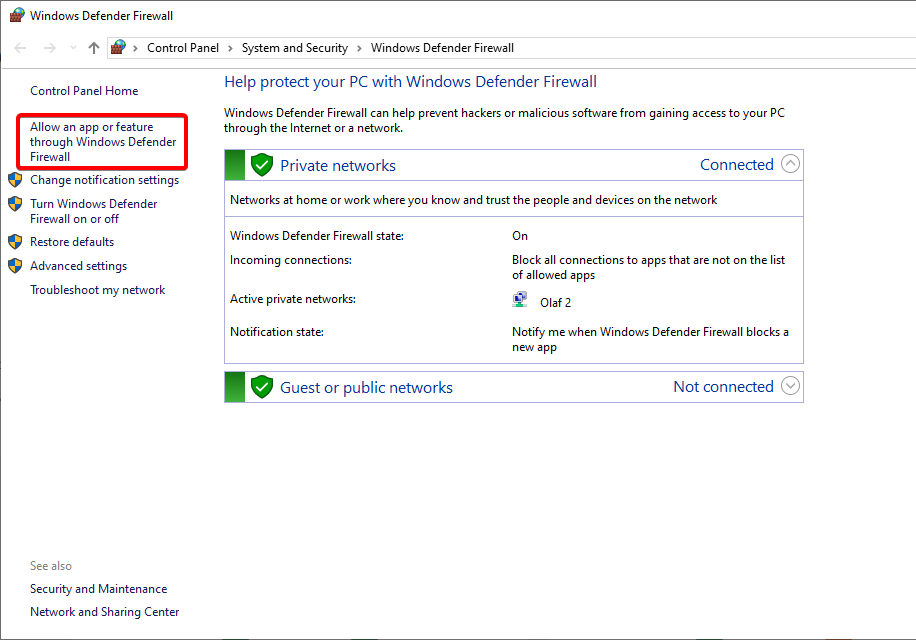The width and height of the screenshot is (916, 640).
Task: Expand chevron after System and Security
Action: pos(359,48)
